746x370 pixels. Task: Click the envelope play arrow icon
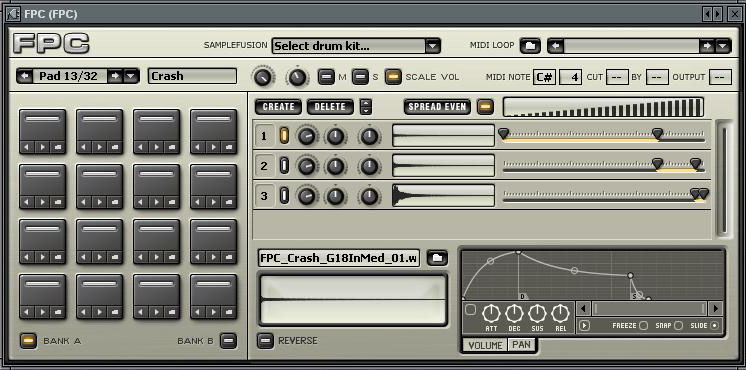[x=584, y=326]
